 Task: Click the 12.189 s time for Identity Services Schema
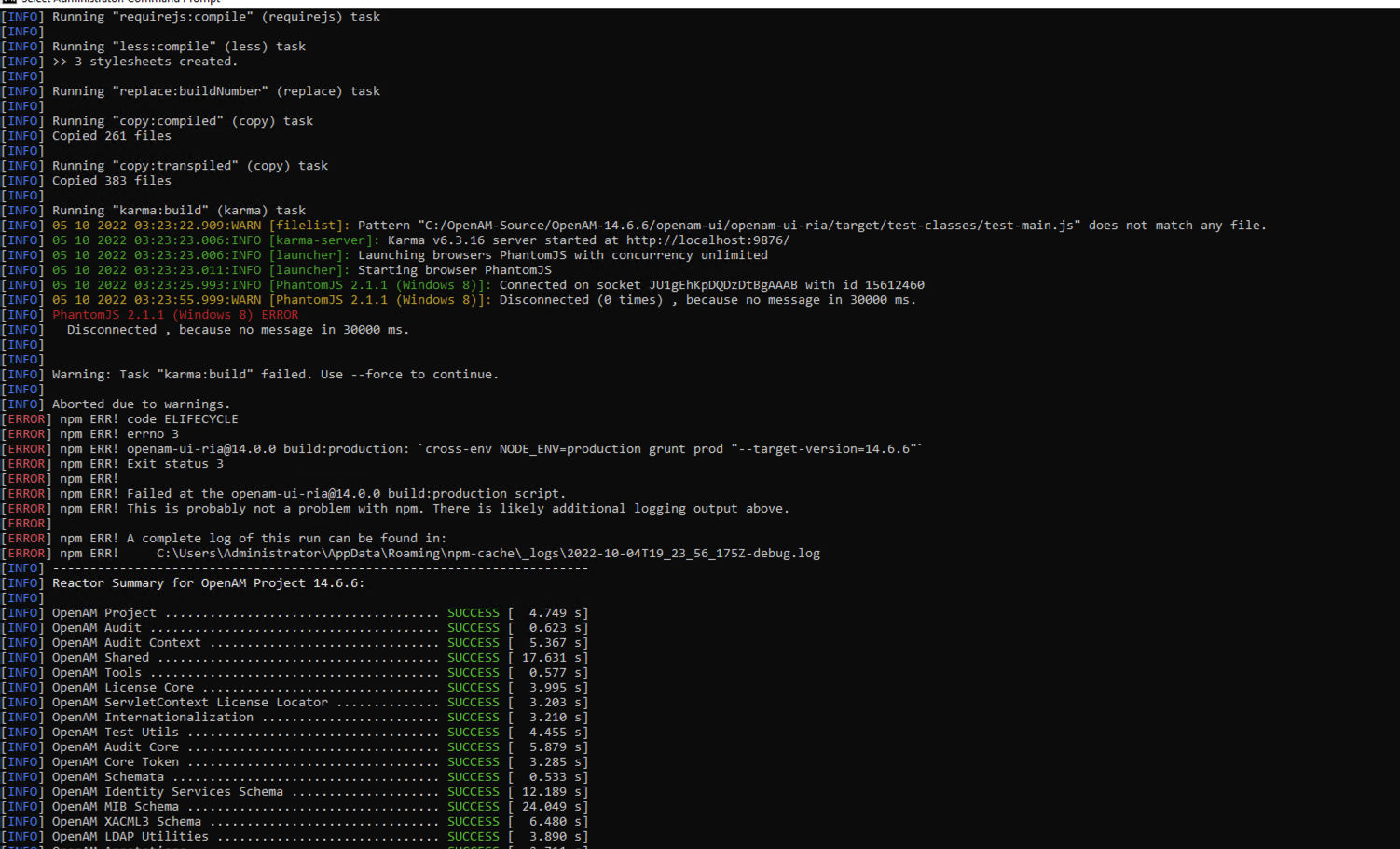pos(552,792)
